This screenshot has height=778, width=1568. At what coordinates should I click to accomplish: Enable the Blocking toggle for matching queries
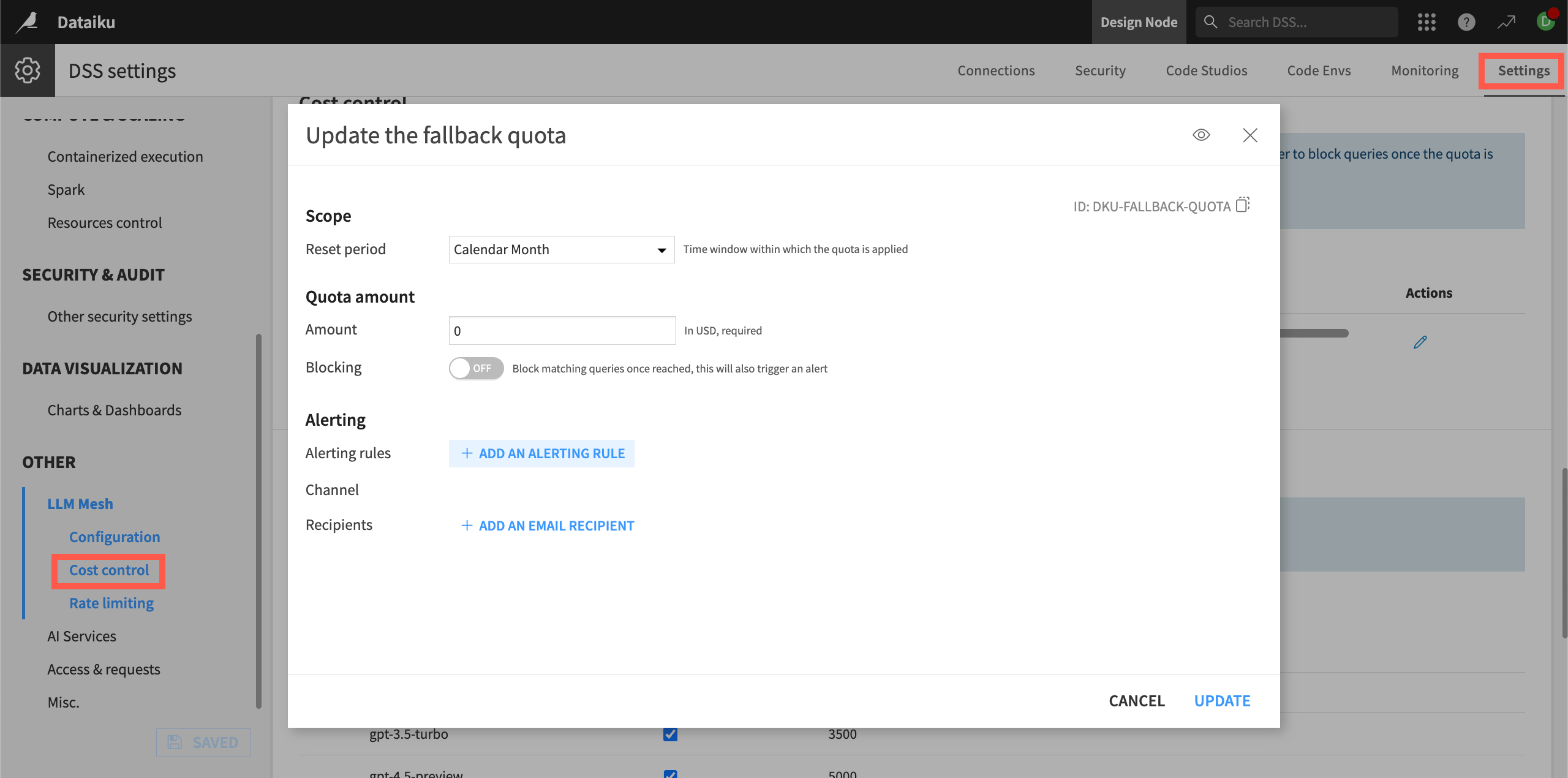476,368
